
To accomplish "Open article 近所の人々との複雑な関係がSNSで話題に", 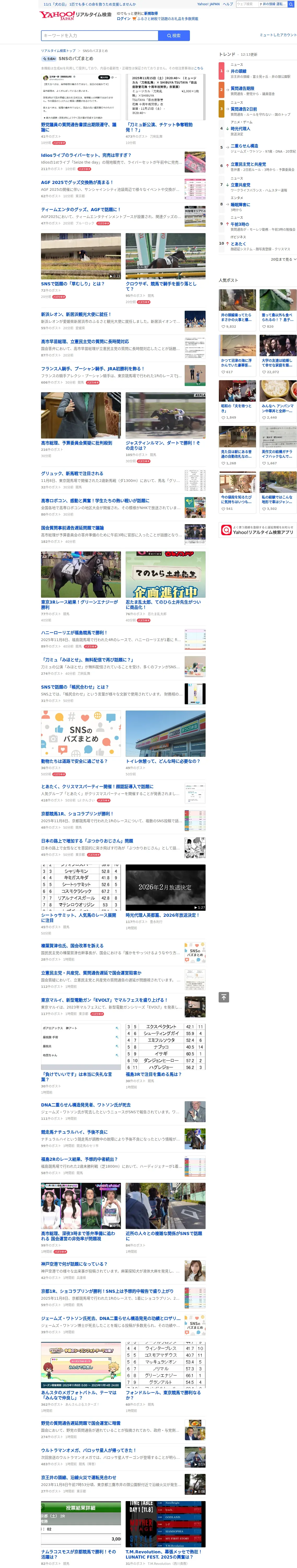I will coord(164,1236).
